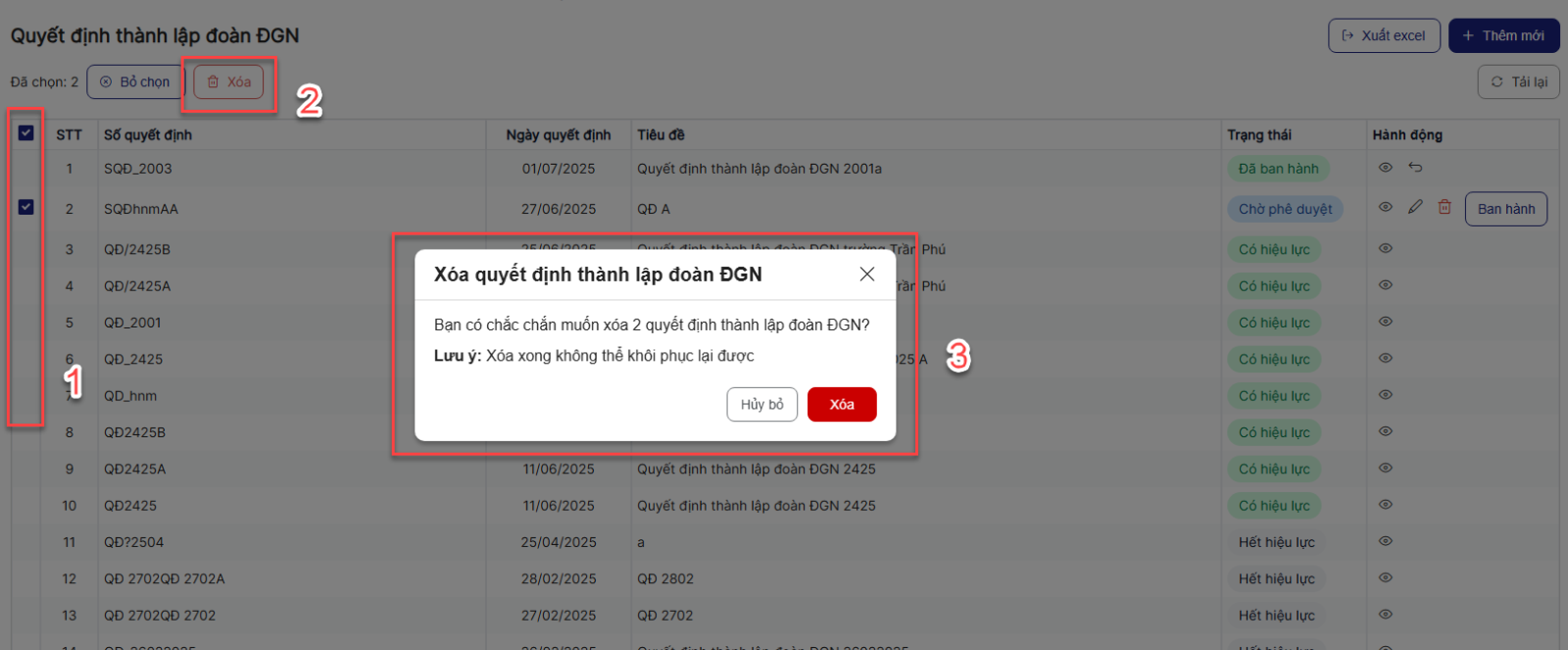
Task: Reload the table with Tải lại
Action: click(1518, 82)
